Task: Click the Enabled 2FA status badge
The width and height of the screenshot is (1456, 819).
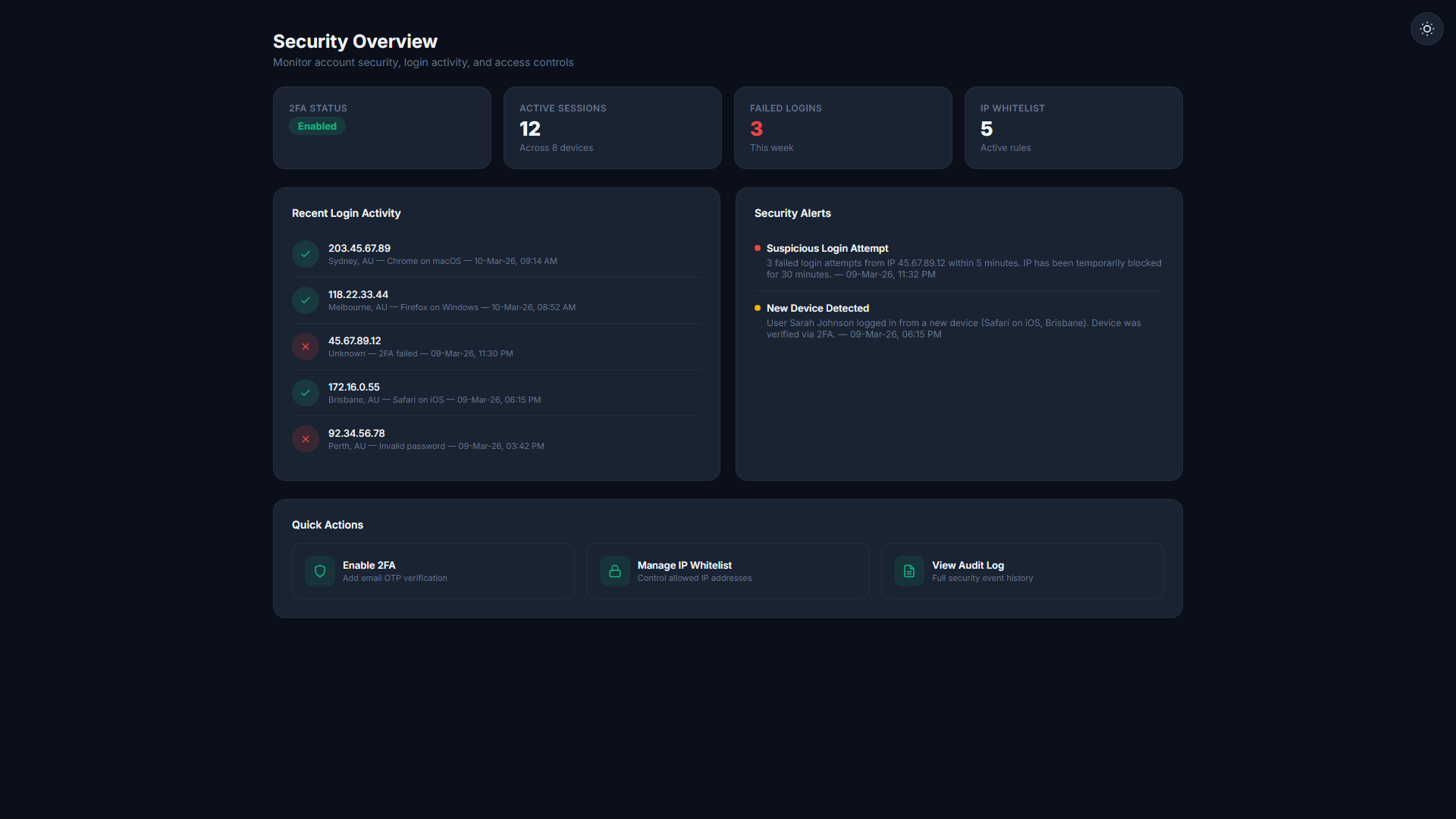Action: coord(317,127)
